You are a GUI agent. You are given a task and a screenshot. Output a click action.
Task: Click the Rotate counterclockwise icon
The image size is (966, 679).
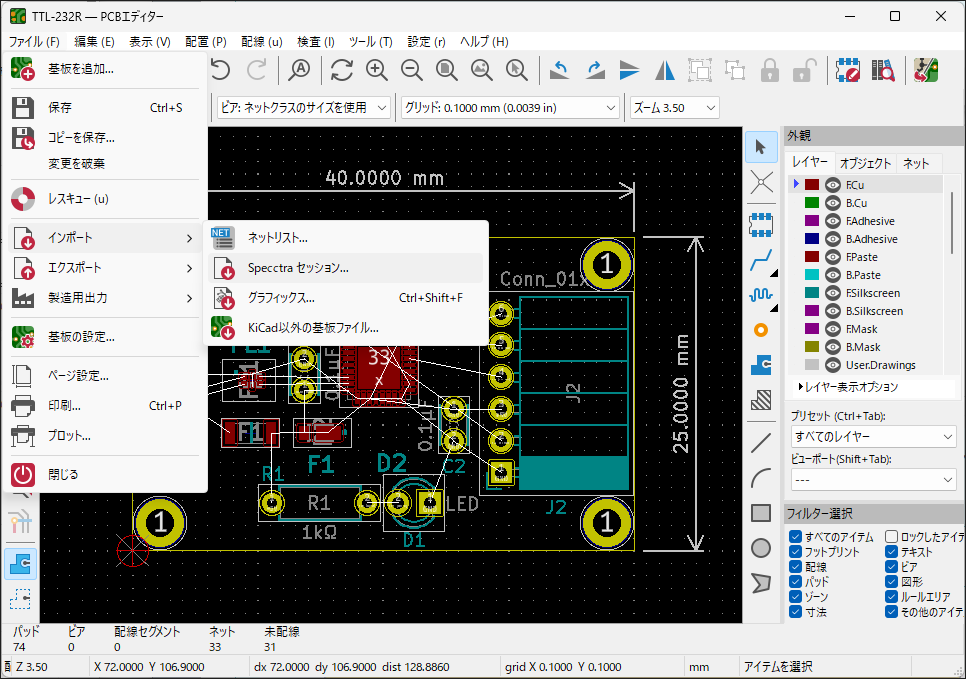click(x=559, y=70)
